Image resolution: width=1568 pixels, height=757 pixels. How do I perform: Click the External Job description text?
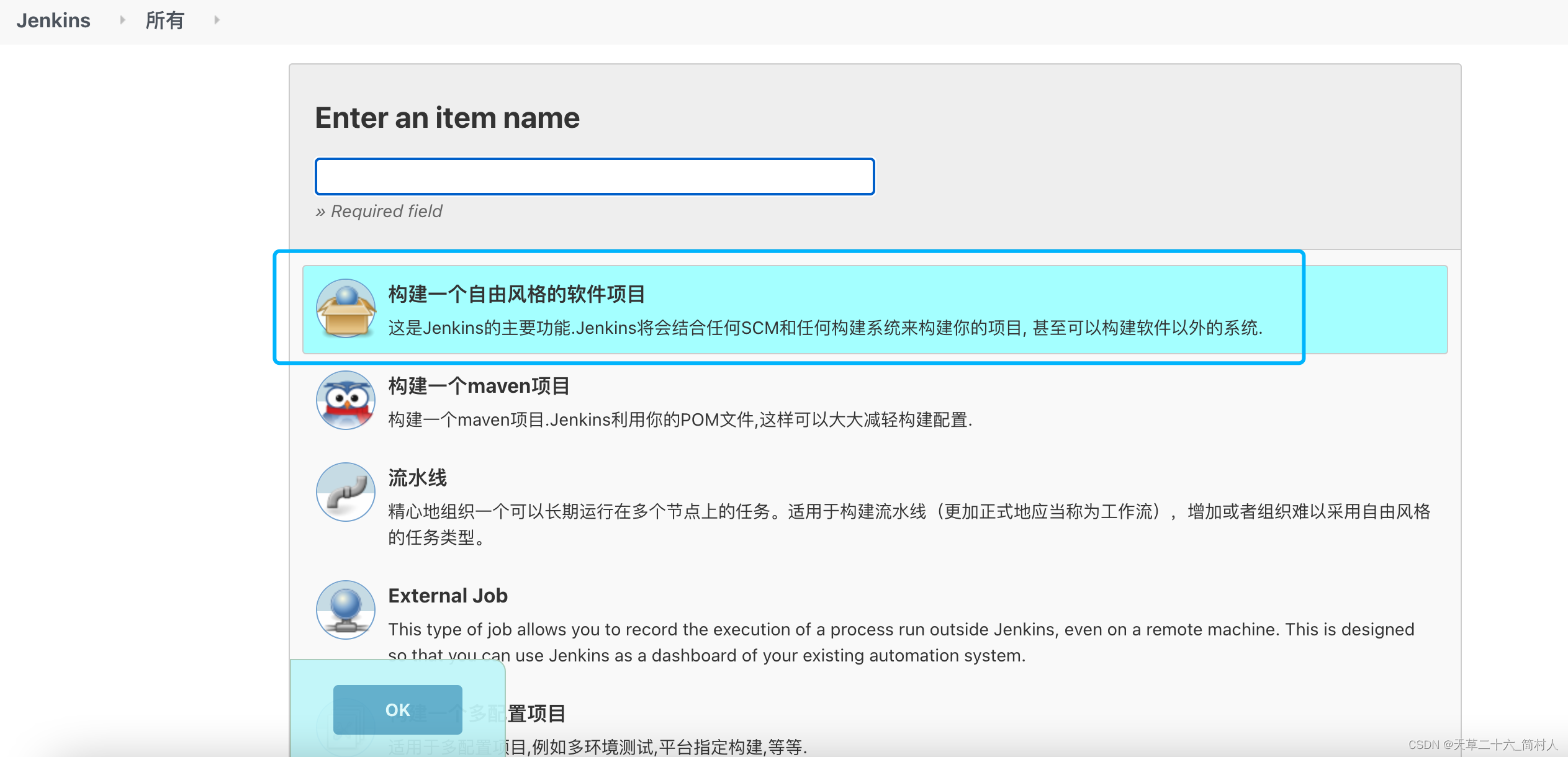point(901,642)
